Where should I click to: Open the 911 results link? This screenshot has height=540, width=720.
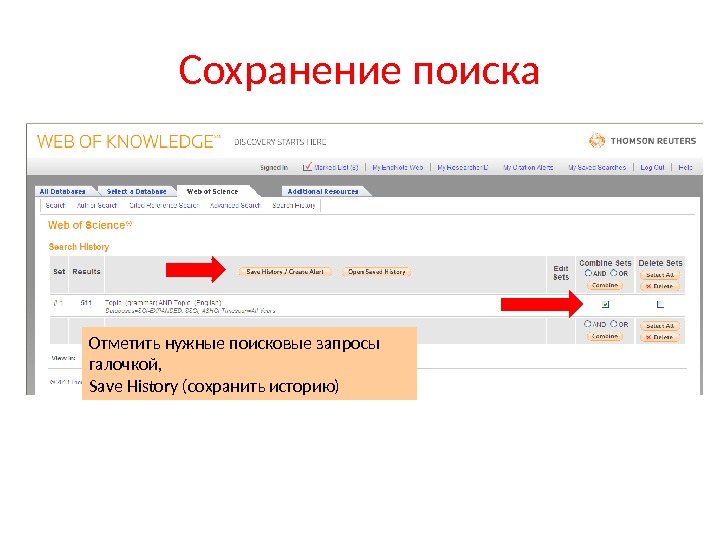click(86, 303)
